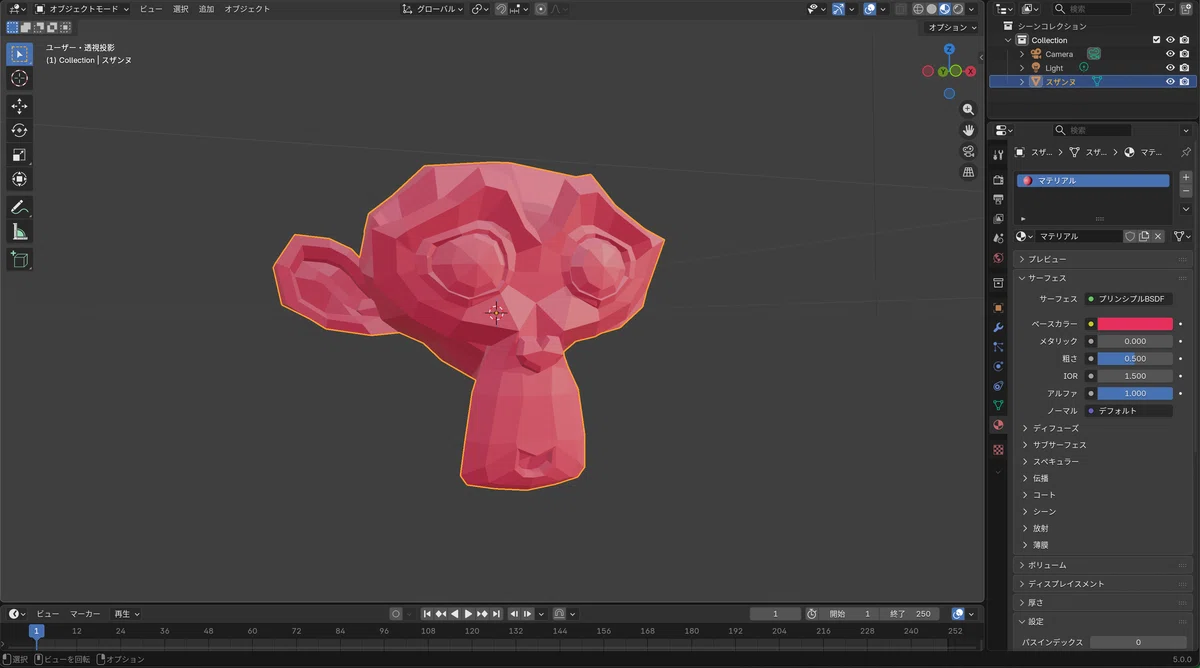Click the プリンシプルBSDF surface shader button
1200x668 pixels.
1128,299
